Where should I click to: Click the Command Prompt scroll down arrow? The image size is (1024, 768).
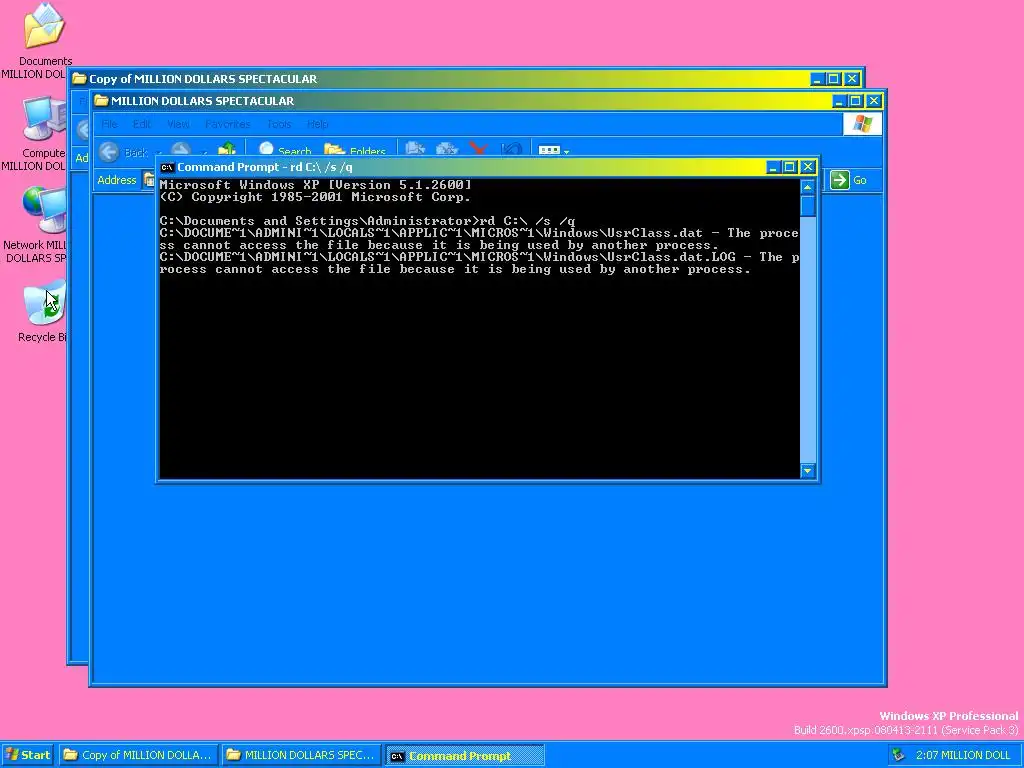pyautogui.click(x=808, y=471)
